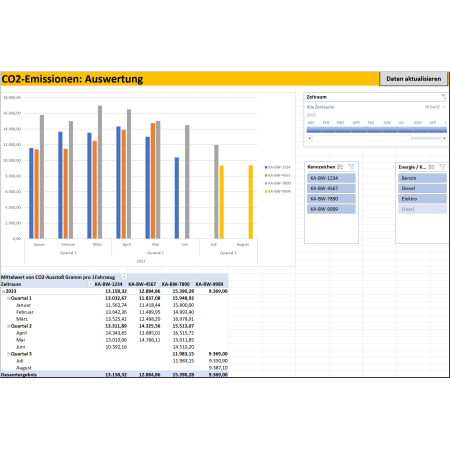Open the Zeitraum row filter dropdown

point(90,284)
